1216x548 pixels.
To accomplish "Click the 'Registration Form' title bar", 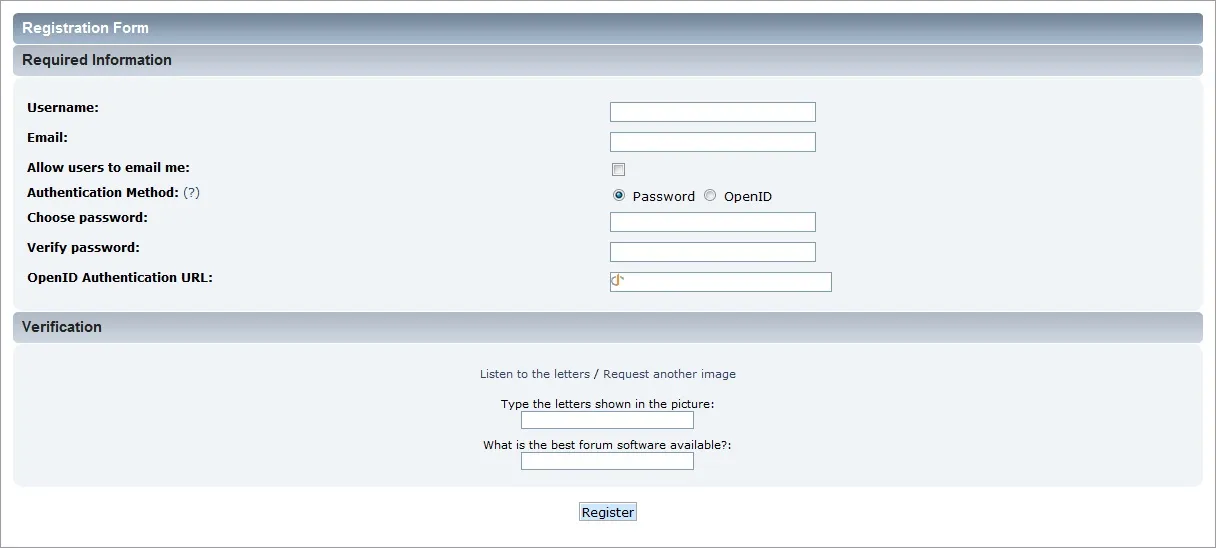I will point(85,28).
